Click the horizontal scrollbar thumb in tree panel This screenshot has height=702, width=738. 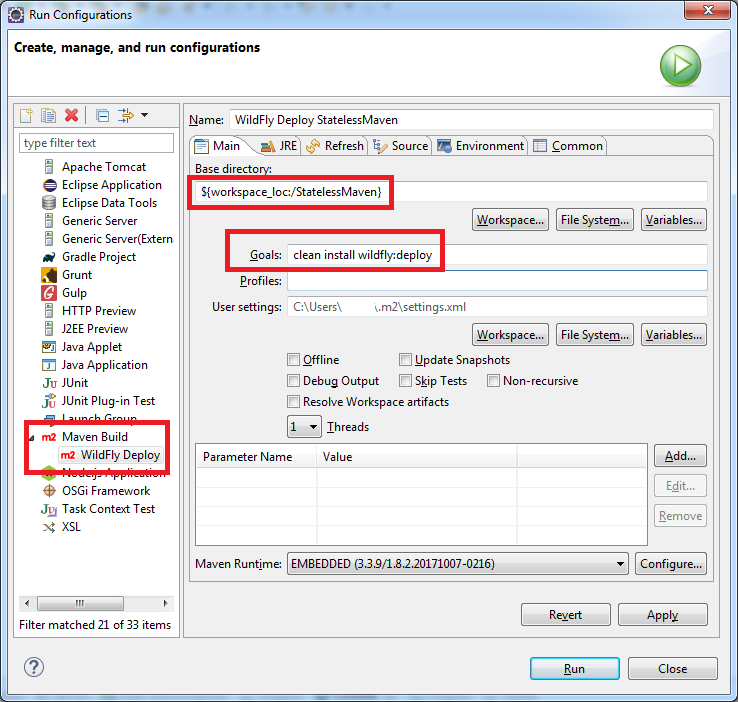[80, 603]
